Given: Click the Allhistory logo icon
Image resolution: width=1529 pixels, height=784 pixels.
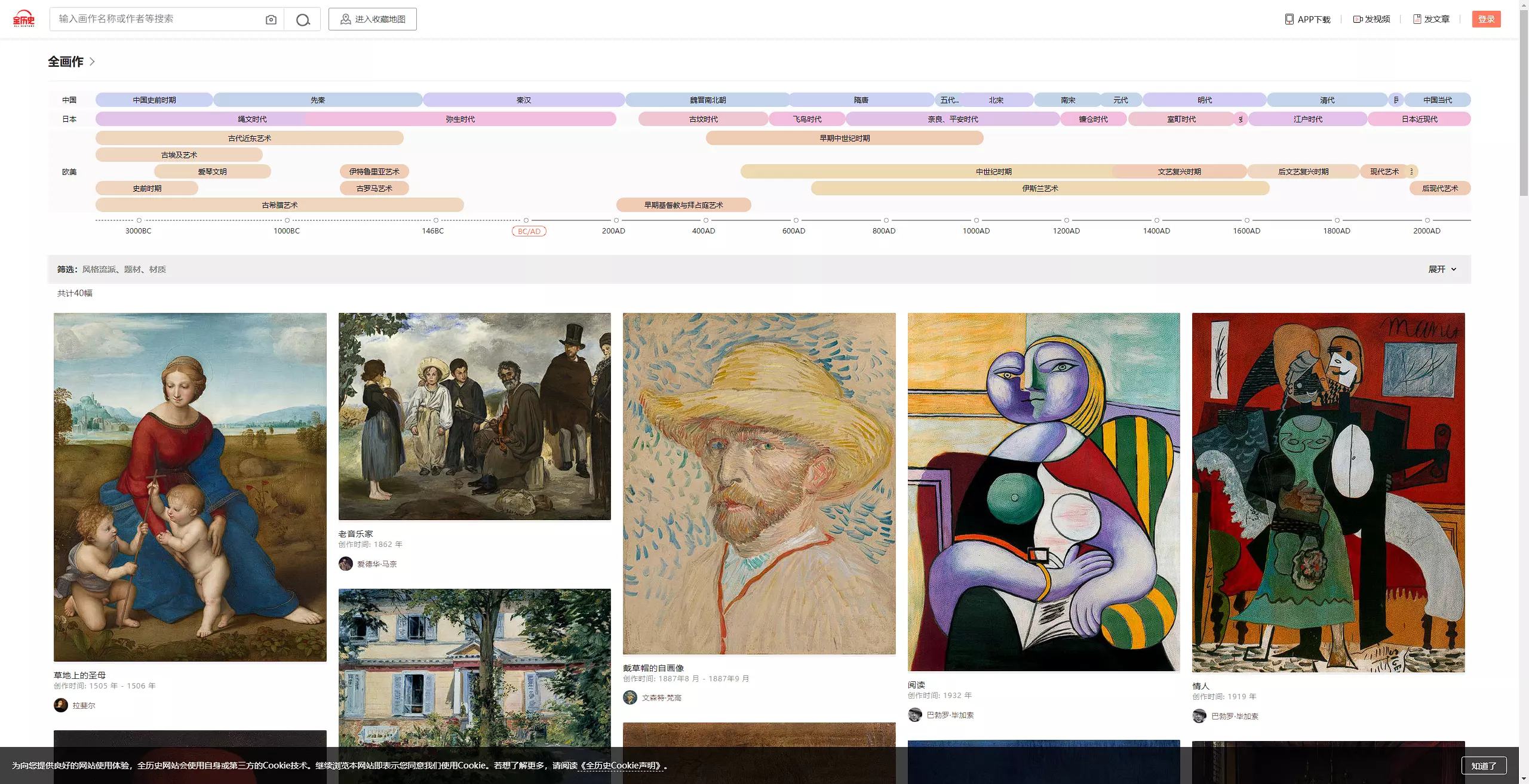Looking at the screenshot, I should pyautogui.click(x=24, y=19).
